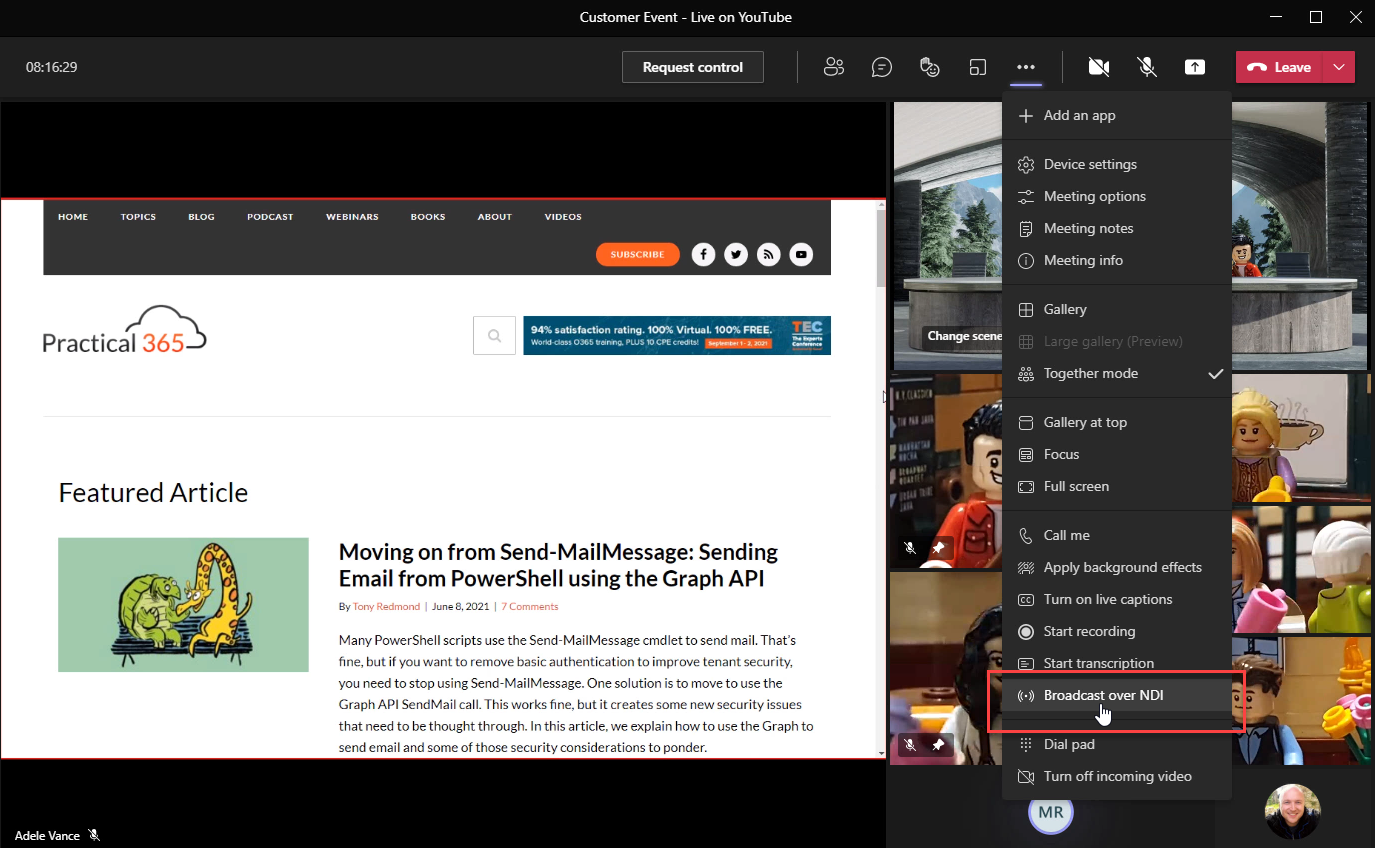Click the Request control button
Screen dimensions: 1375x848
point(692,67)
